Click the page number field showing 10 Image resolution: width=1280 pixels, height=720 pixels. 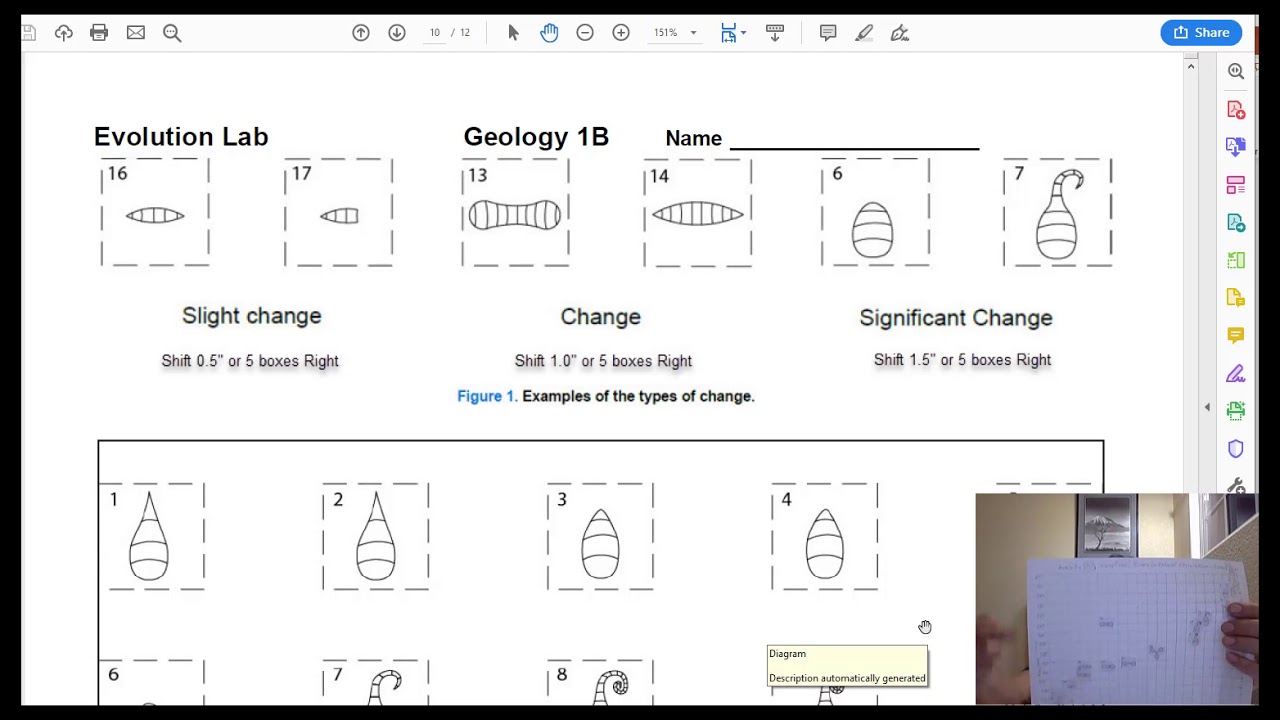(435, 33)
